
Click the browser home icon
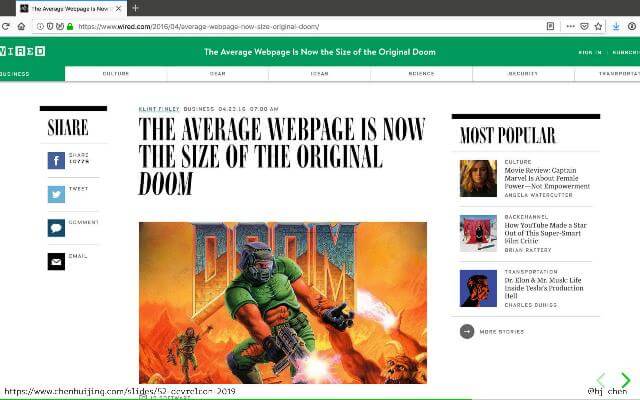click(21, 27)
